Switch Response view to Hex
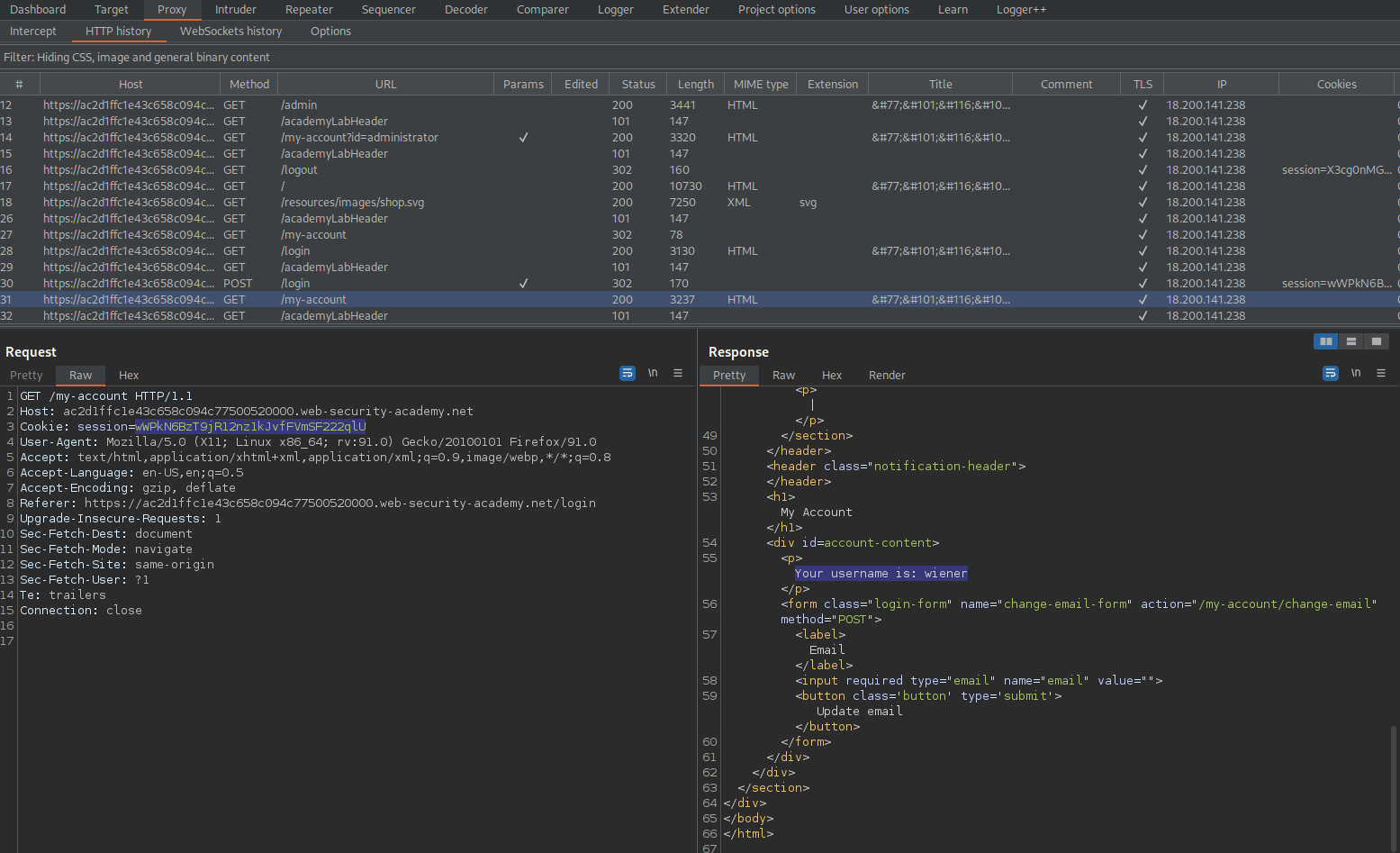Image resolution: width=1400 pixels, height=853 pixels. coord(832,376)
